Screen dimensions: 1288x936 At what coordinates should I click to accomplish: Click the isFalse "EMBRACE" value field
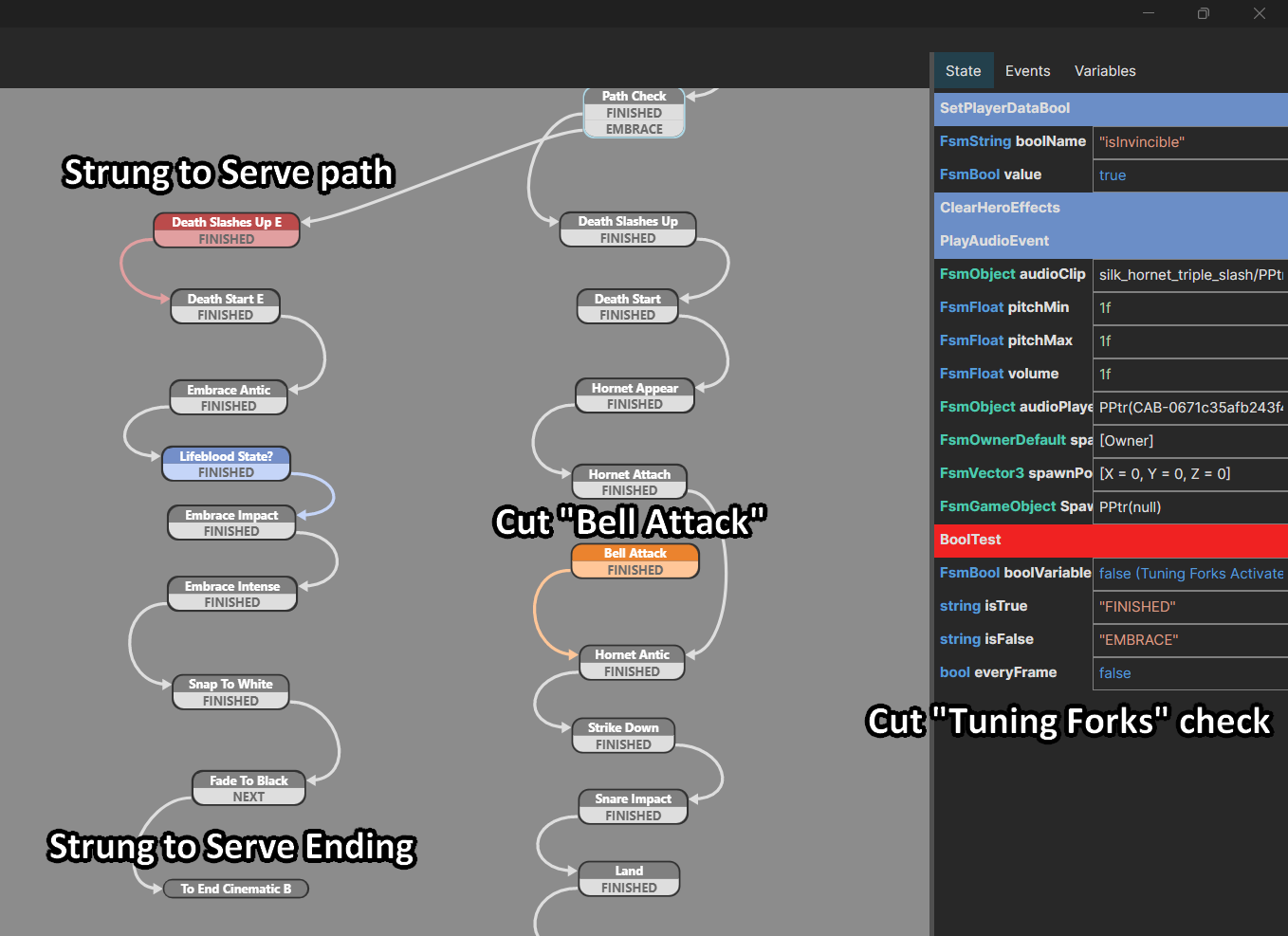pyautogui.click(x=1189, y=640)
